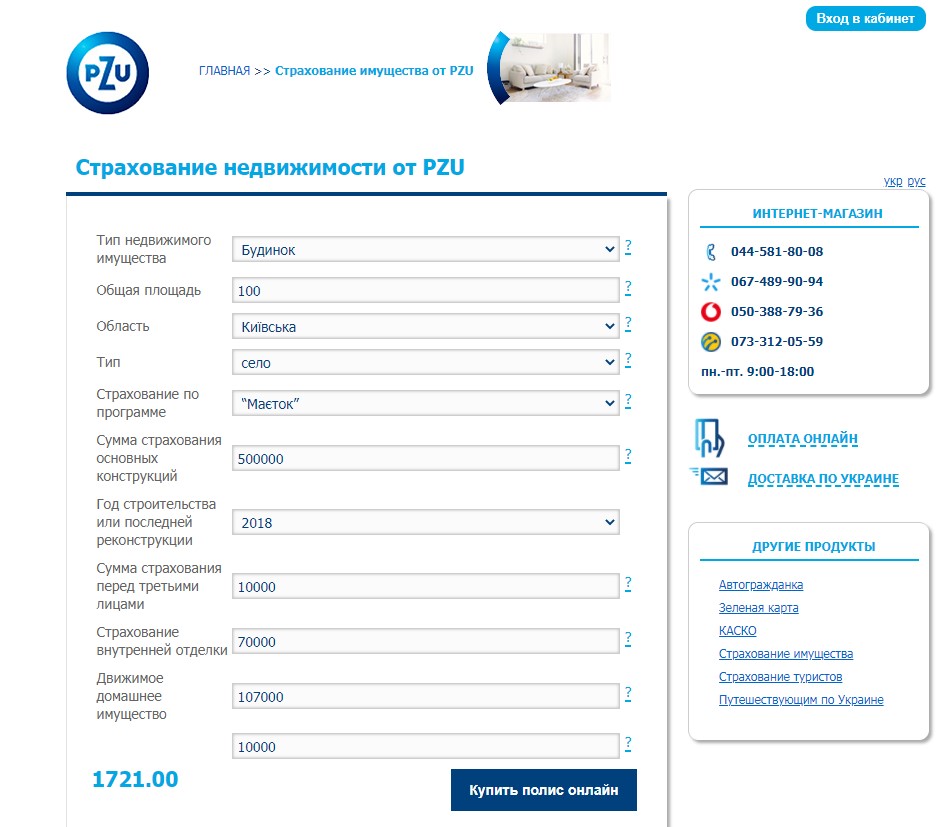The image size is (949, 827).
Task: Click the Вход в кабинет button
Action: tap(865, 19)
